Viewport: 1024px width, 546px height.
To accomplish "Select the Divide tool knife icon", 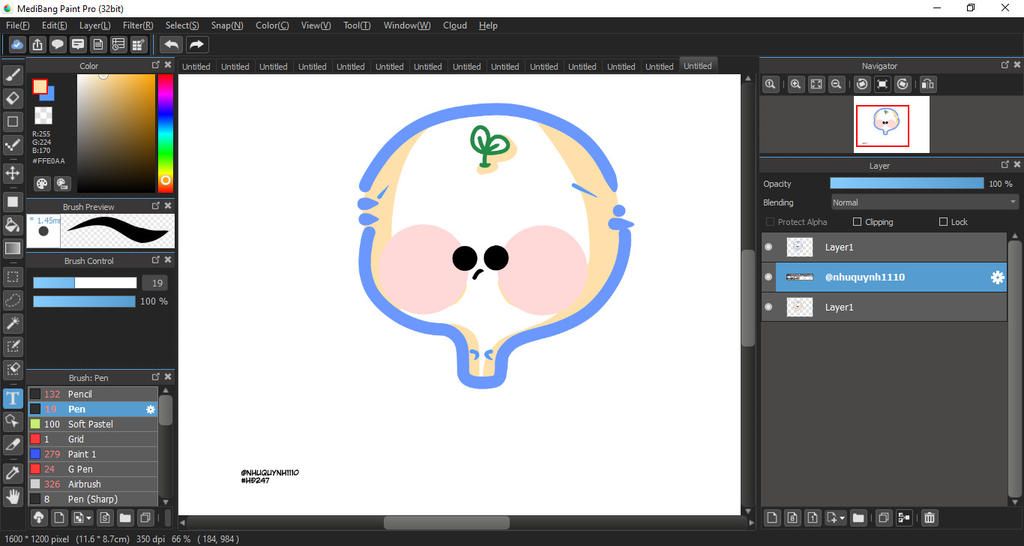I will [x=13, y=445].
